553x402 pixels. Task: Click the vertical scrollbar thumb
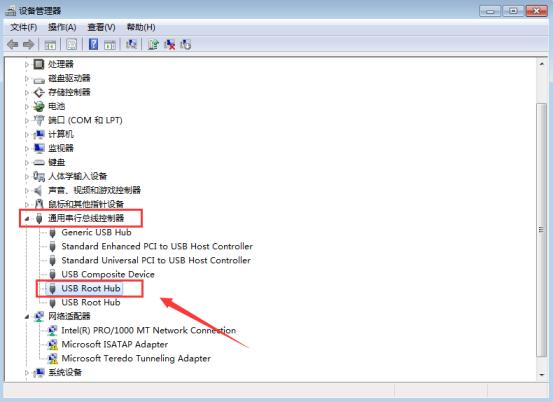pos(541,230)
